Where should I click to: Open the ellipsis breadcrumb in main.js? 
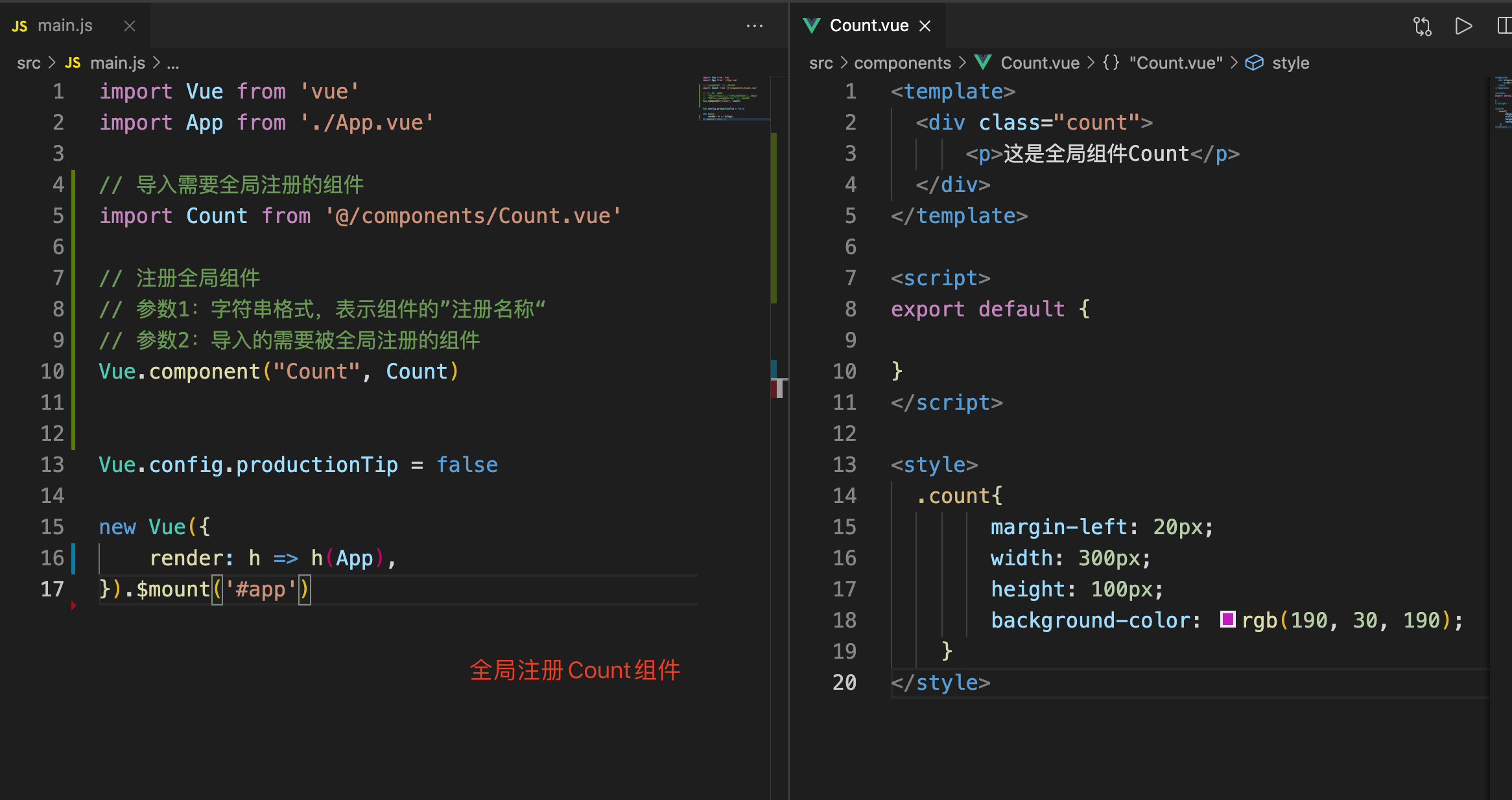172,64
